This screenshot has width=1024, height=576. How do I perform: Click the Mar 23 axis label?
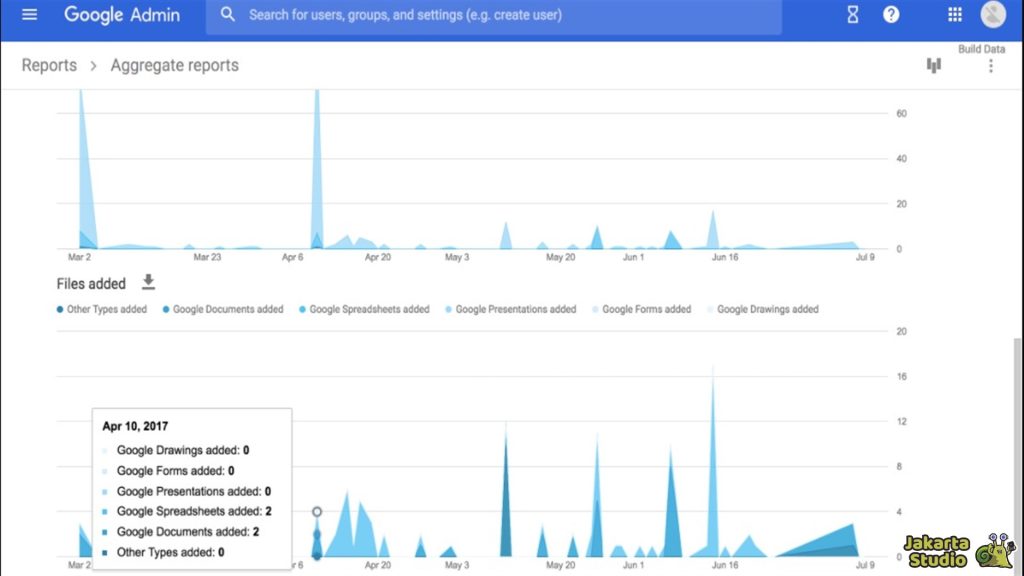pos(207,257)
